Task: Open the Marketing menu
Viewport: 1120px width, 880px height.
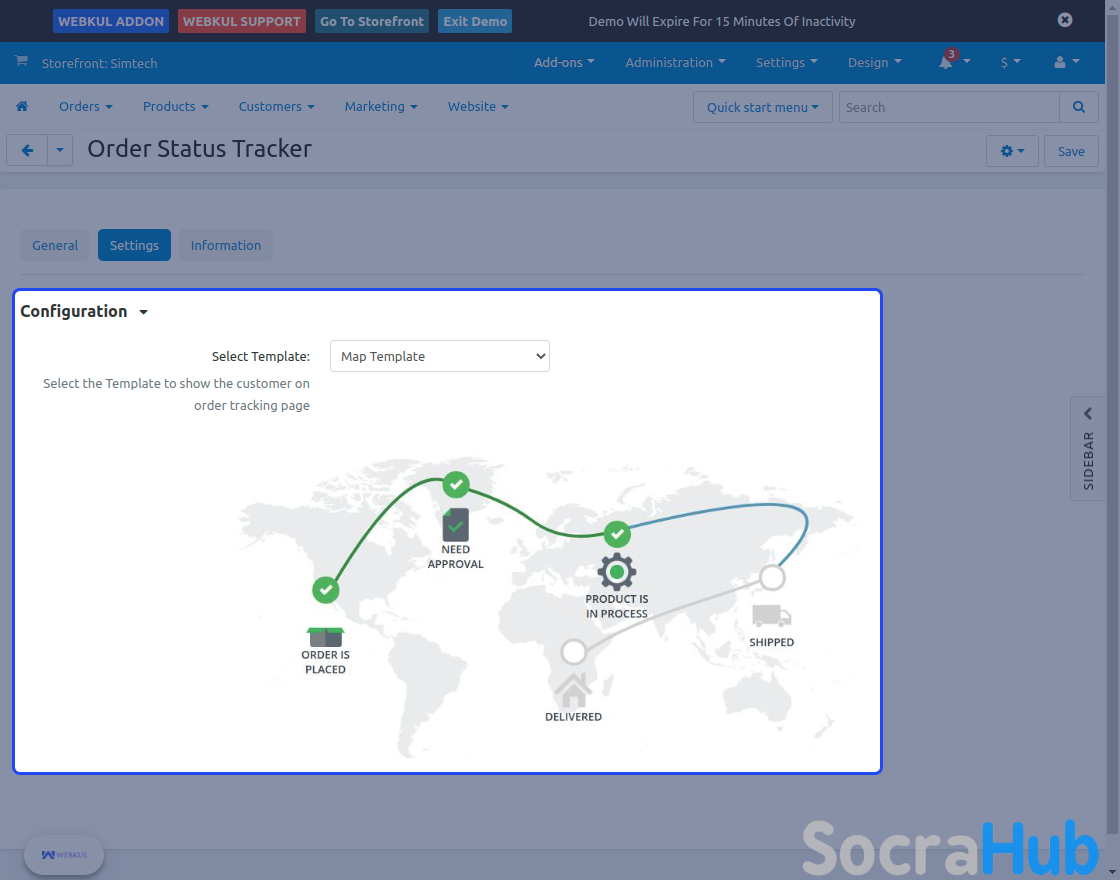Action: coord(381,106)
